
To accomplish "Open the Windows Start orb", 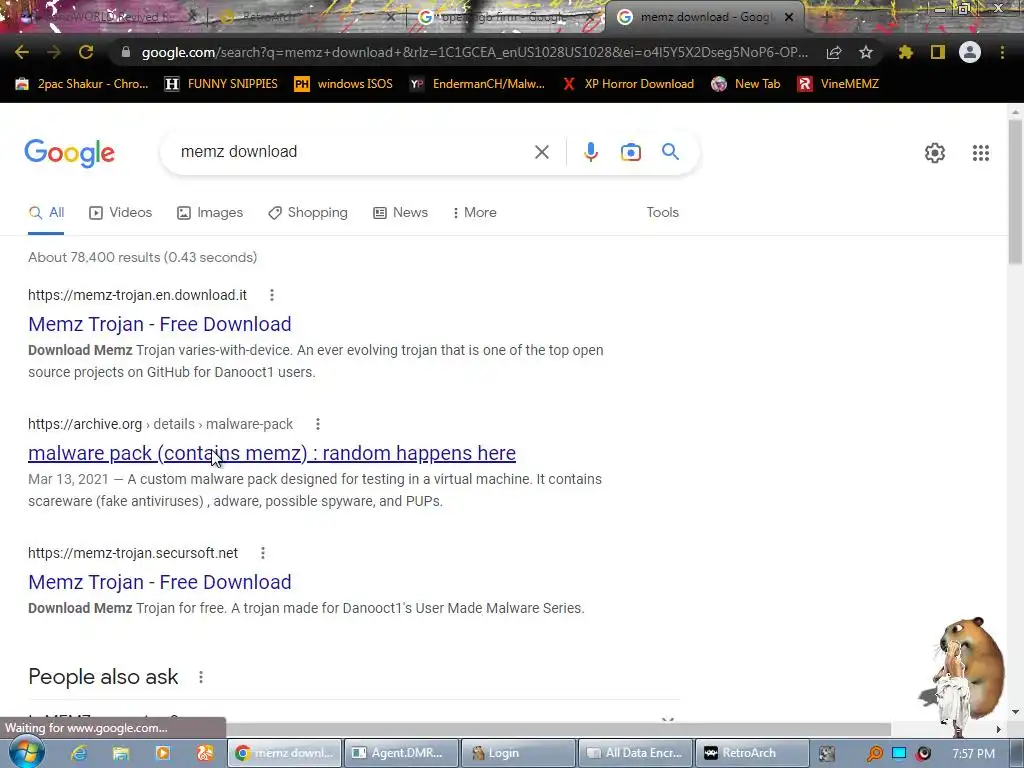I will tap(27, 752).
